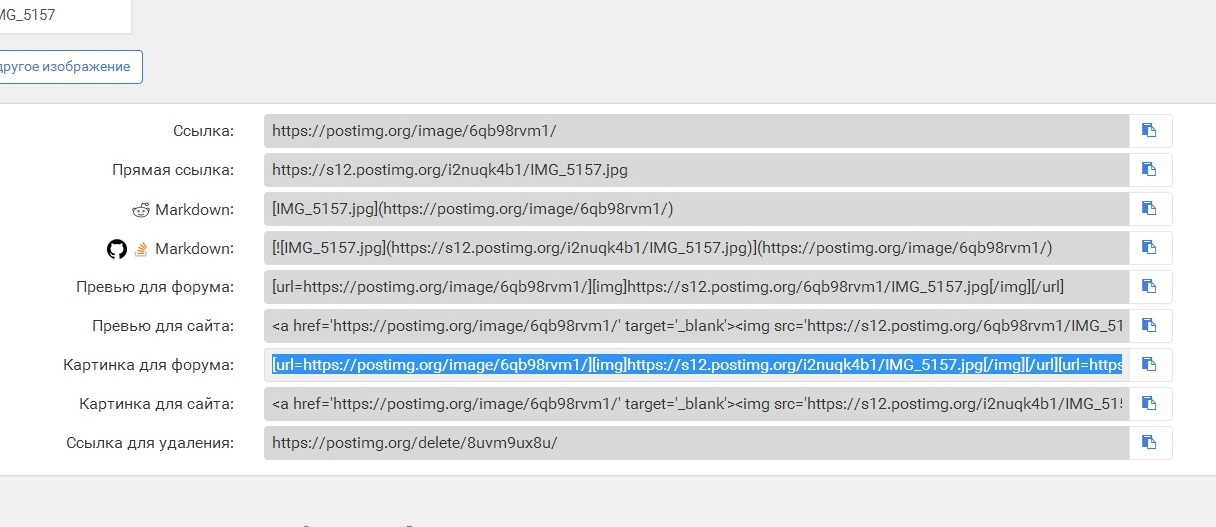Image resolution: width=1216 pixels, height=527 pixels.
Task: Copy the Превью для форума code
Action: [x=1150, y=287]
